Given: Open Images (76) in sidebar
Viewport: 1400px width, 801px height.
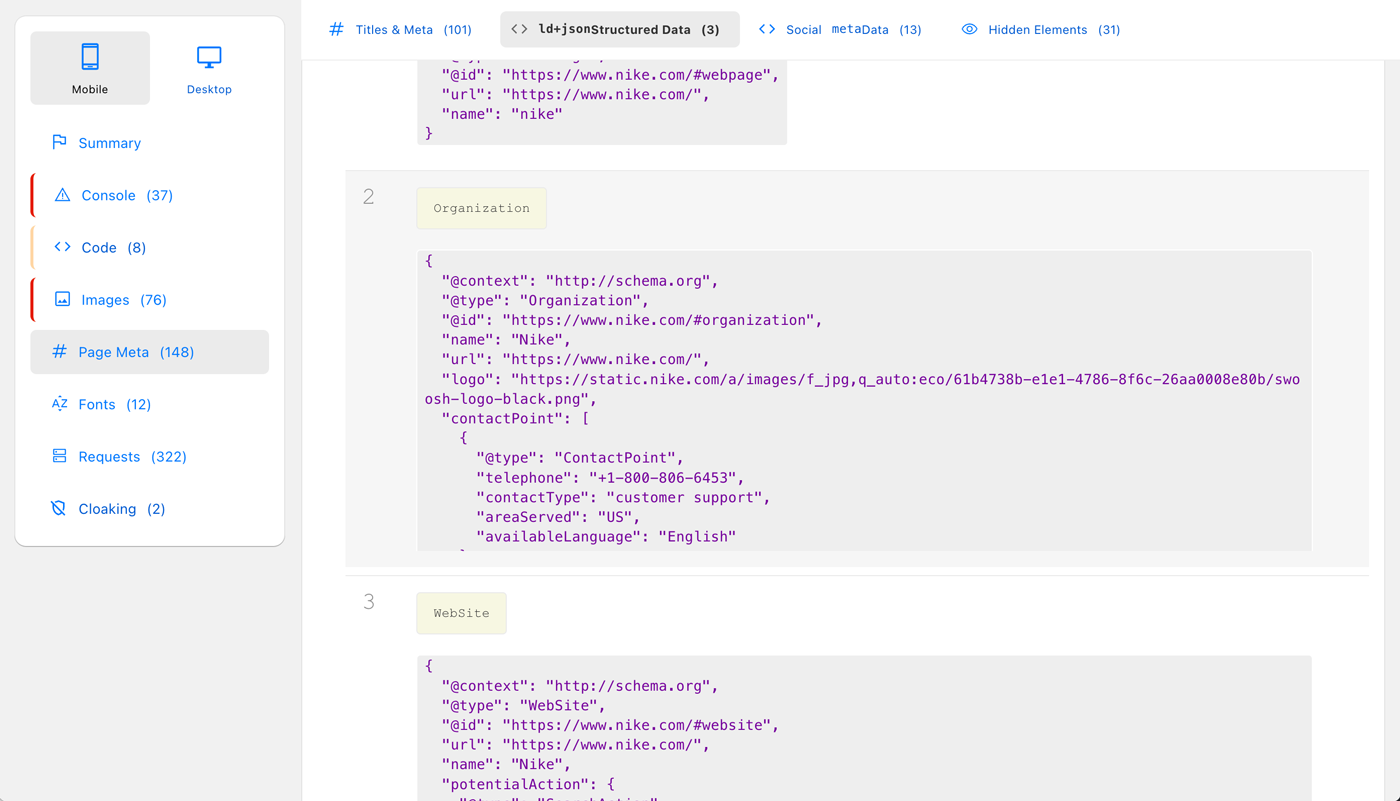Looking at the screenshot, I should click(x=150, y=300).
